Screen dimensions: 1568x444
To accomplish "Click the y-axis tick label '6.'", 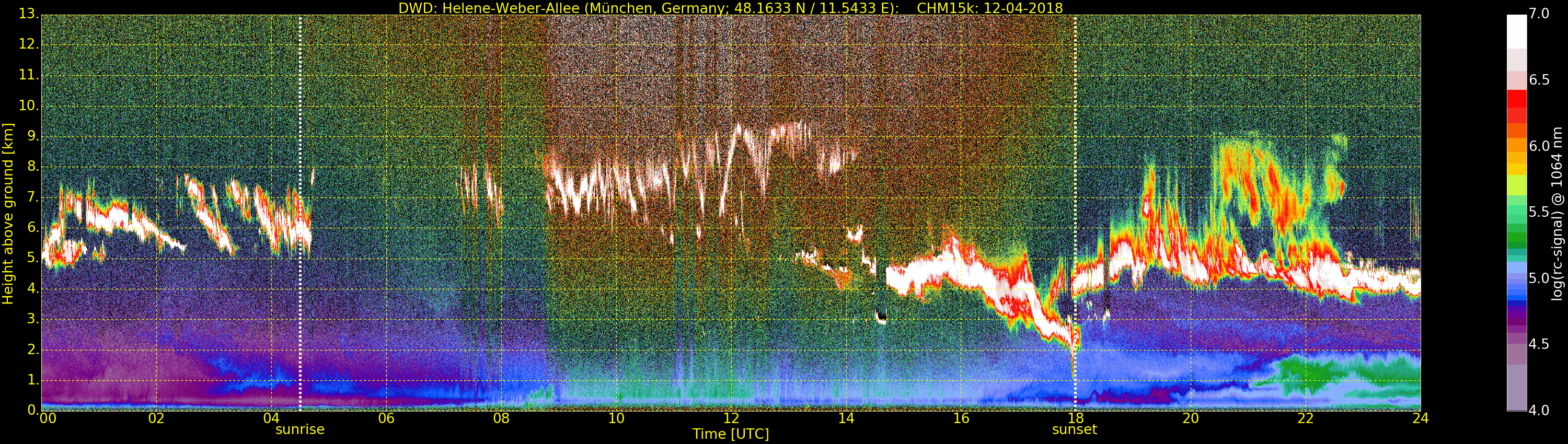I will click(x=33, y=227).
